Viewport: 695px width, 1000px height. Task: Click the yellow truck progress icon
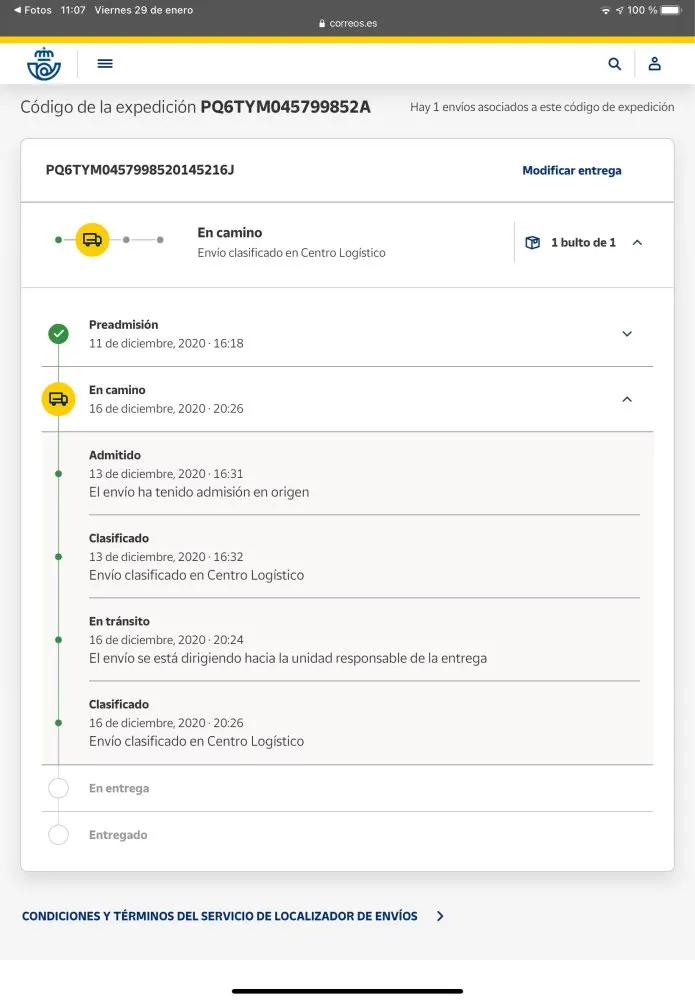tap(92, 240)
